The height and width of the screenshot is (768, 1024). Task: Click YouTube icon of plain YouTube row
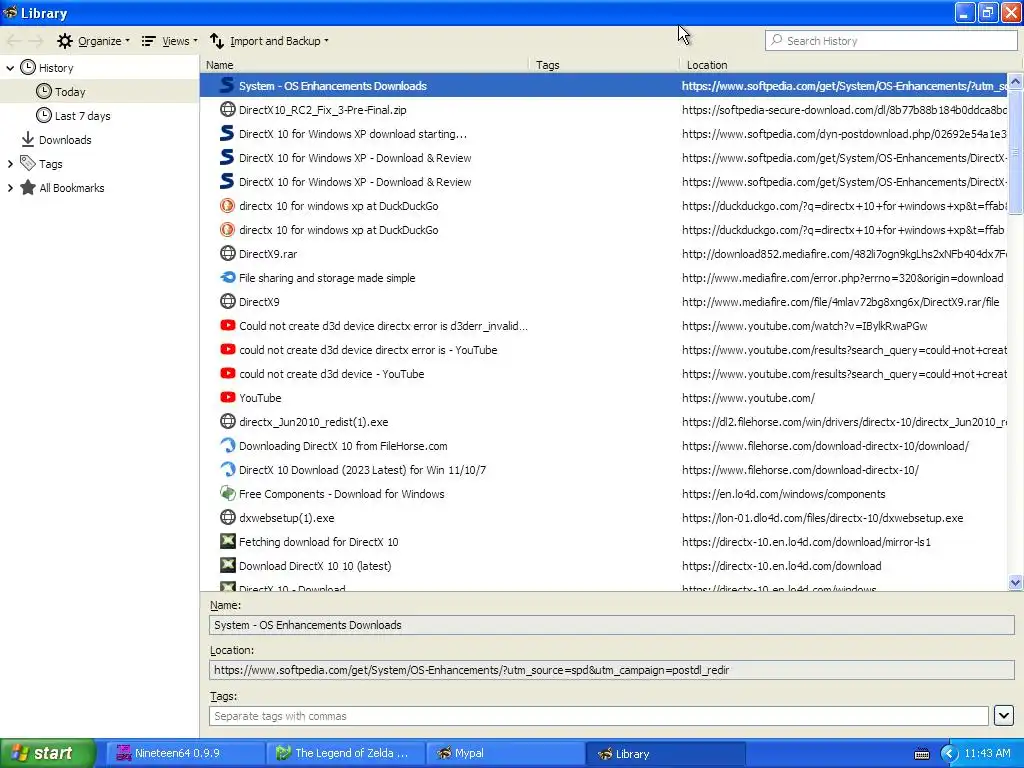pyautogui.click(x=227, y=397)
